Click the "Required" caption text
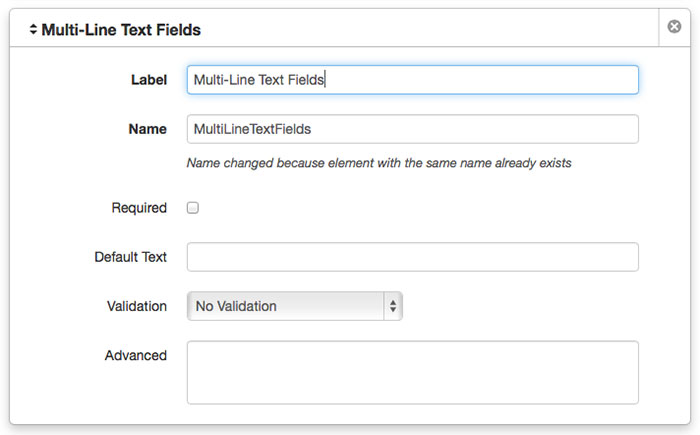The width and height of the screenshot is (700, 435). tap(139, 208)
